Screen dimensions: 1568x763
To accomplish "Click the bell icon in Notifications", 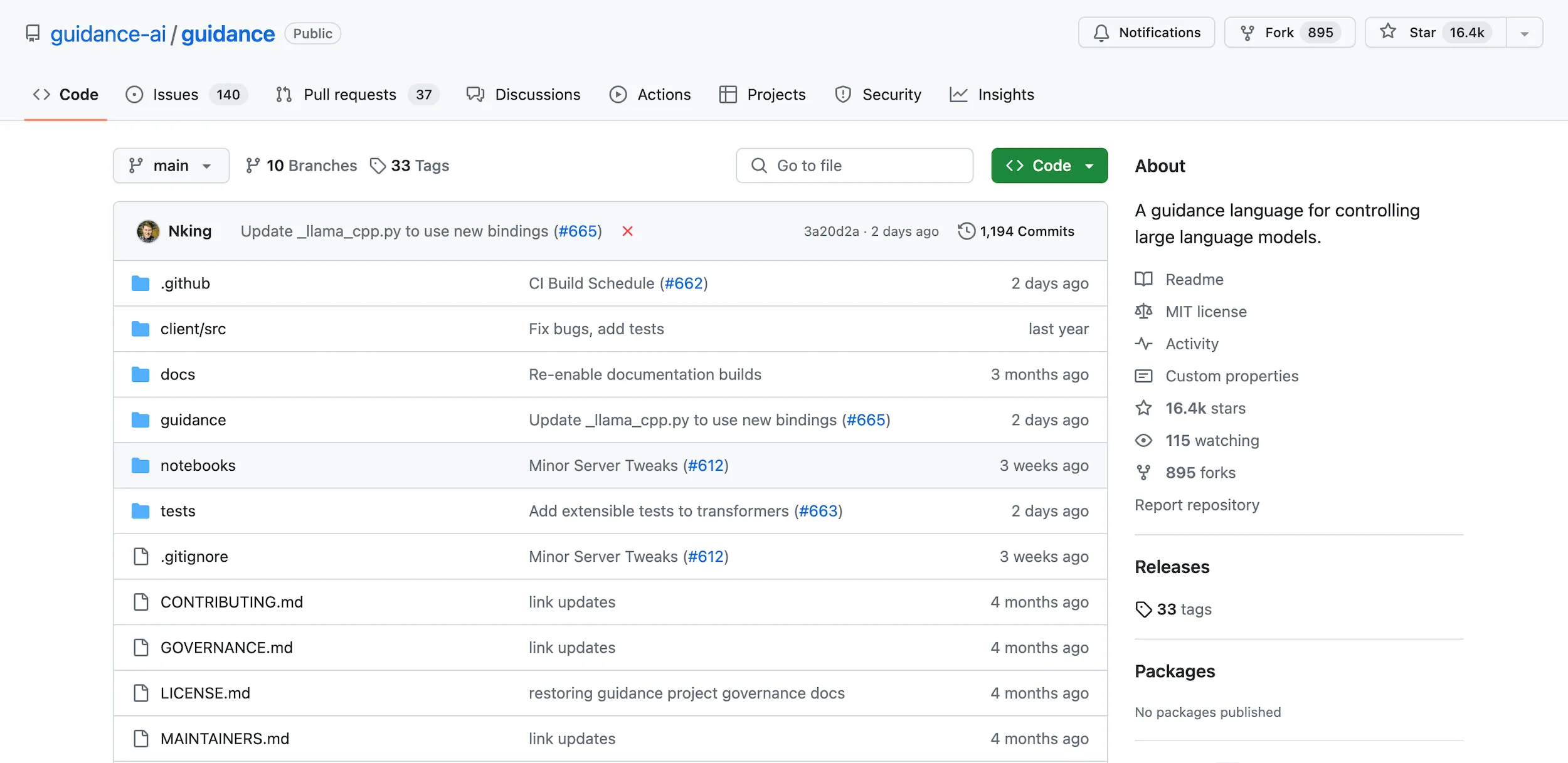I will (1101, 33).
